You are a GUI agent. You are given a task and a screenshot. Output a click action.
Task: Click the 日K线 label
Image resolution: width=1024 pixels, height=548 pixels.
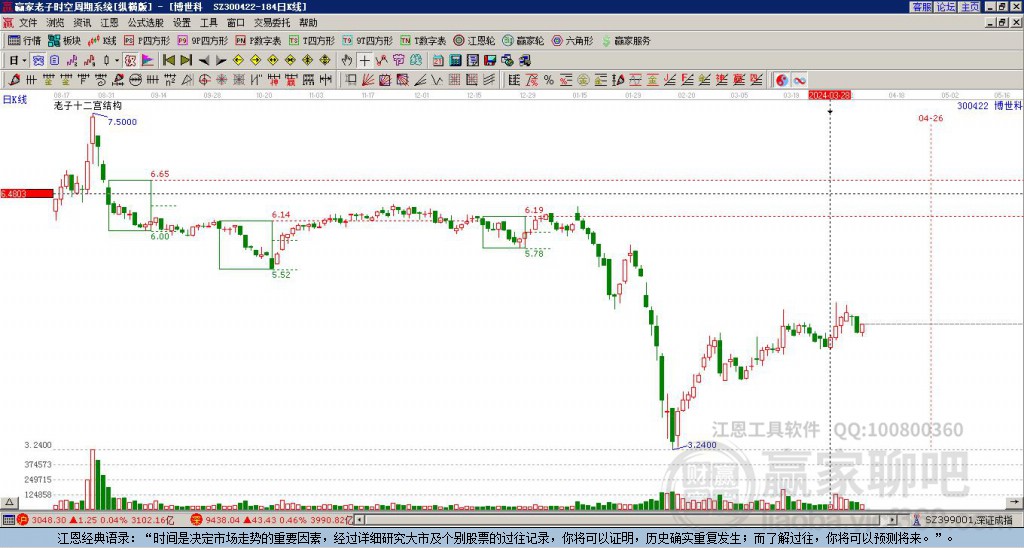click(14, 100)
